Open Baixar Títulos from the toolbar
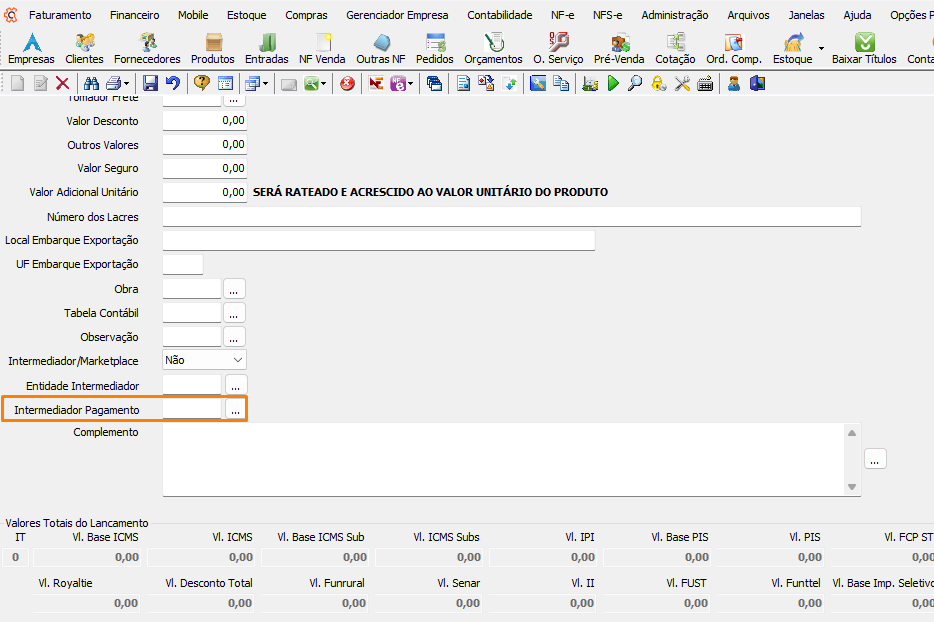The height and width of the screenshot is (622, 934). point(864,49)
